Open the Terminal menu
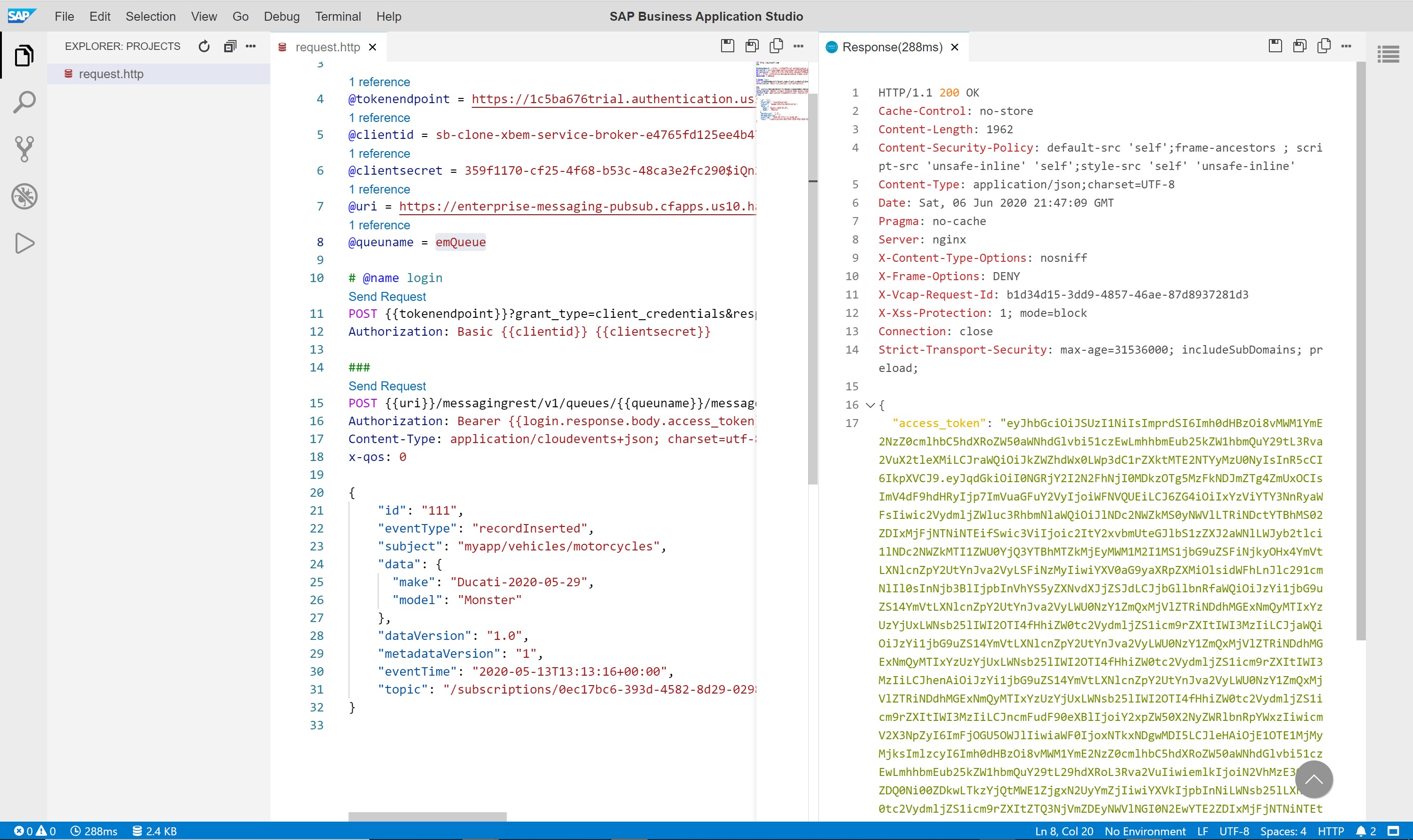Viewport: 1413px width, 840px height. pyautogui.click(x=337, y=16)
